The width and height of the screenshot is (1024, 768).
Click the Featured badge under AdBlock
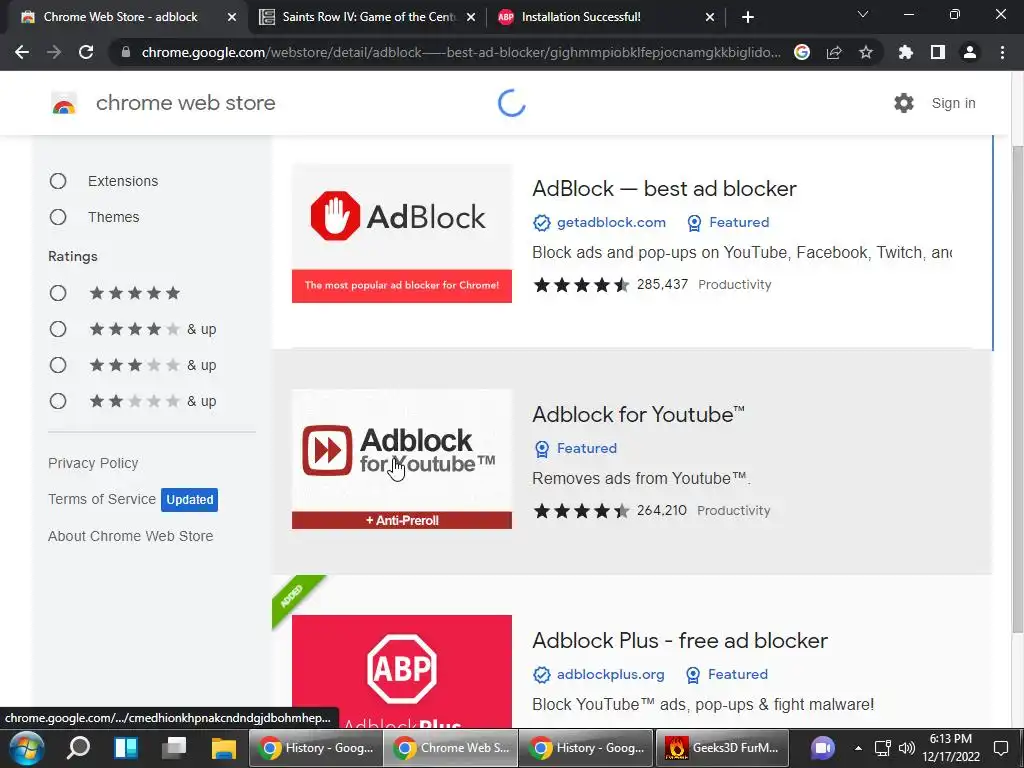[728, 222]
